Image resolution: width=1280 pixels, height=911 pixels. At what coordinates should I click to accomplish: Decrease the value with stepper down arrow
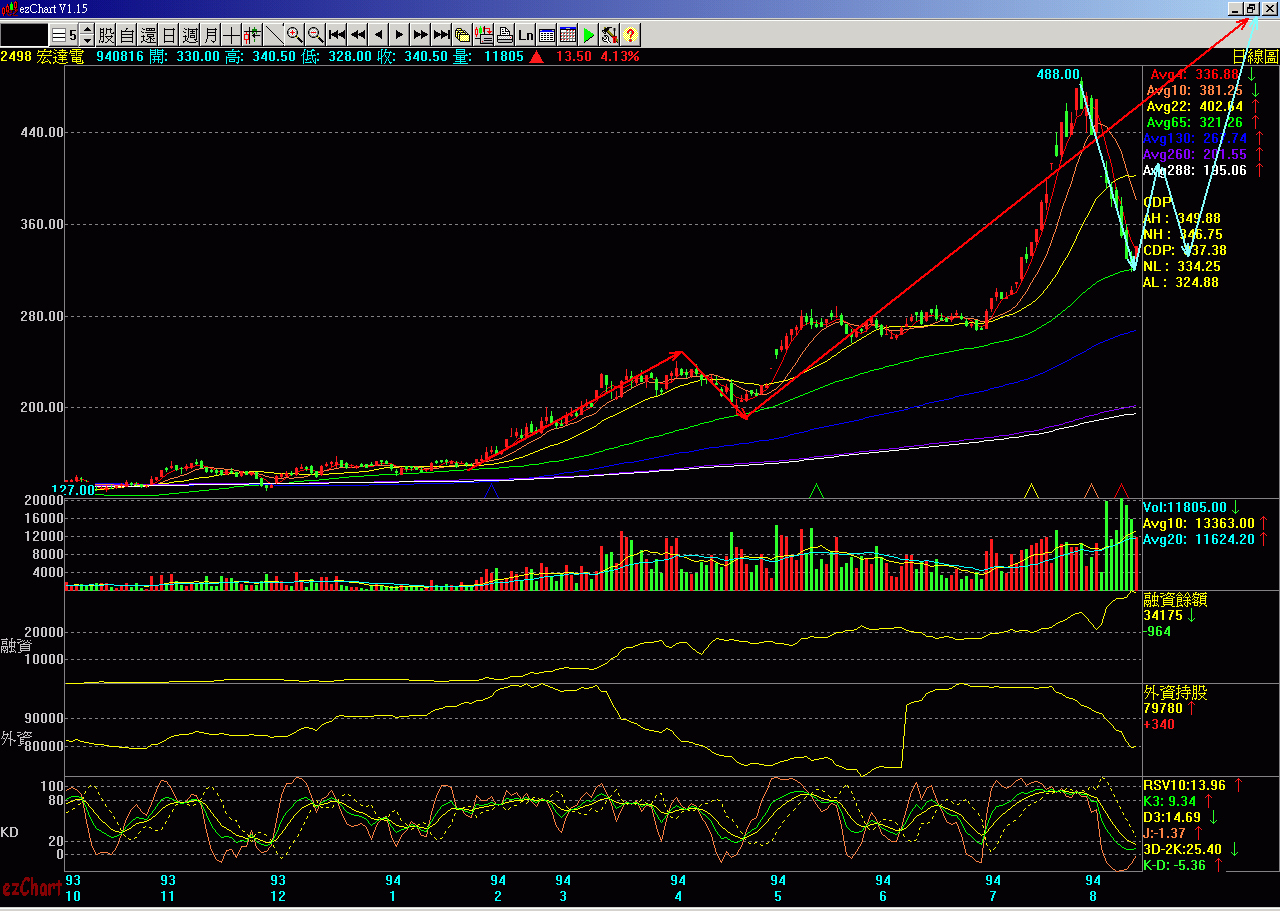point(87,41)
